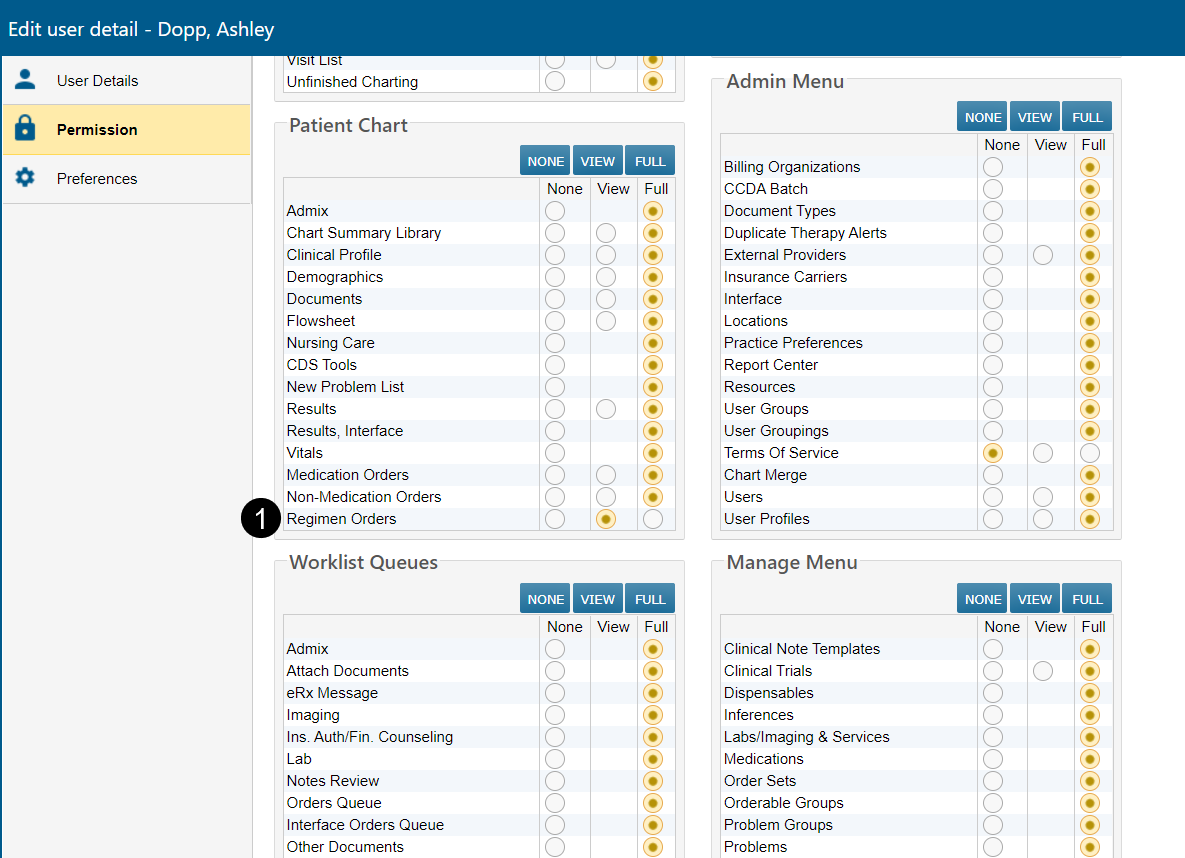1185x858 pixels.
Task: Click Patient Chart FULL button
Action: click(x=650, y=161)
